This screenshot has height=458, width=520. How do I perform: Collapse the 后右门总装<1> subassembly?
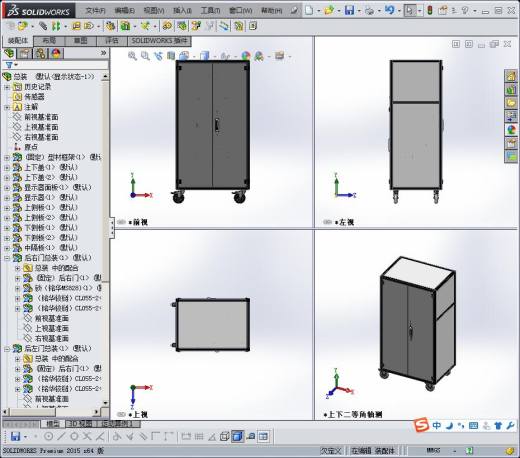point(7,258)
